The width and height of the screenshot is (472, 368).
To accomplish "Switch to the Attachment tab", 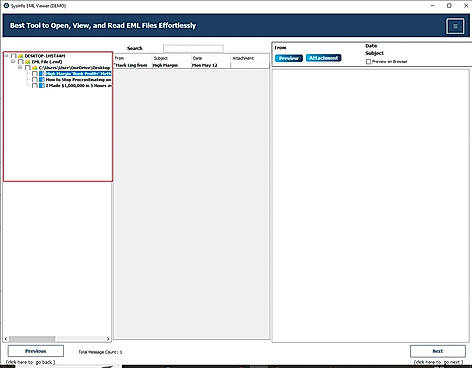I will (x=323, y=58).
